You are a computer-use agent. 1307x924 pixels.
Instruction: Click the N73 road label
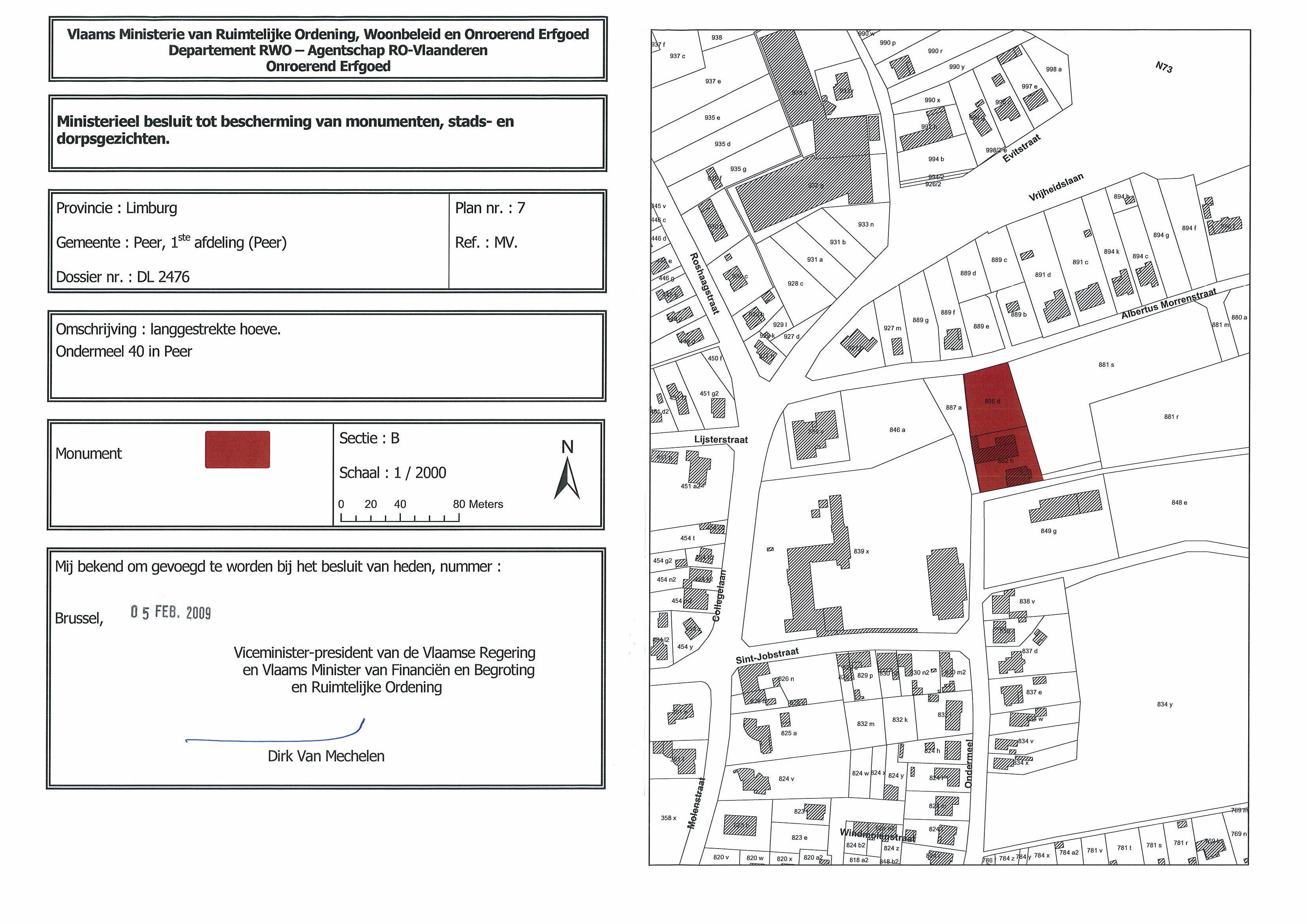[x=1164, y=67]
